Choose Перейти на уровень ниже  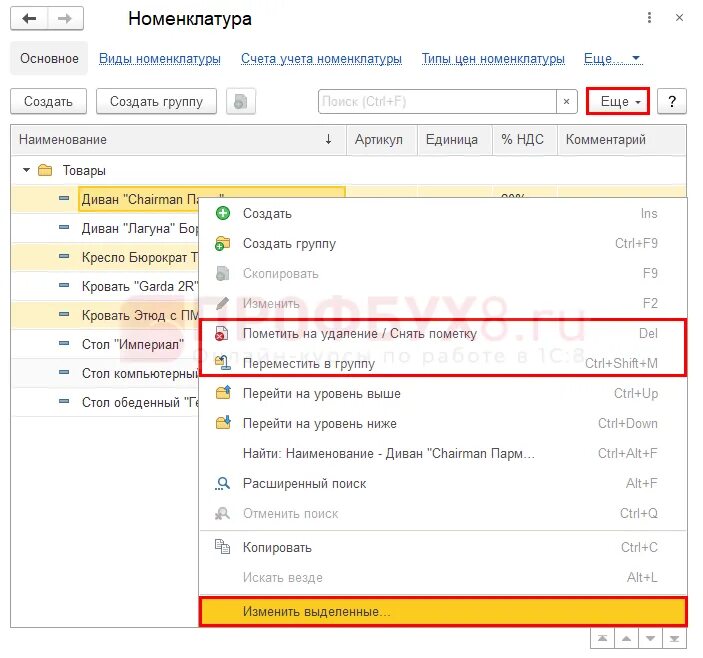[443, 424]
